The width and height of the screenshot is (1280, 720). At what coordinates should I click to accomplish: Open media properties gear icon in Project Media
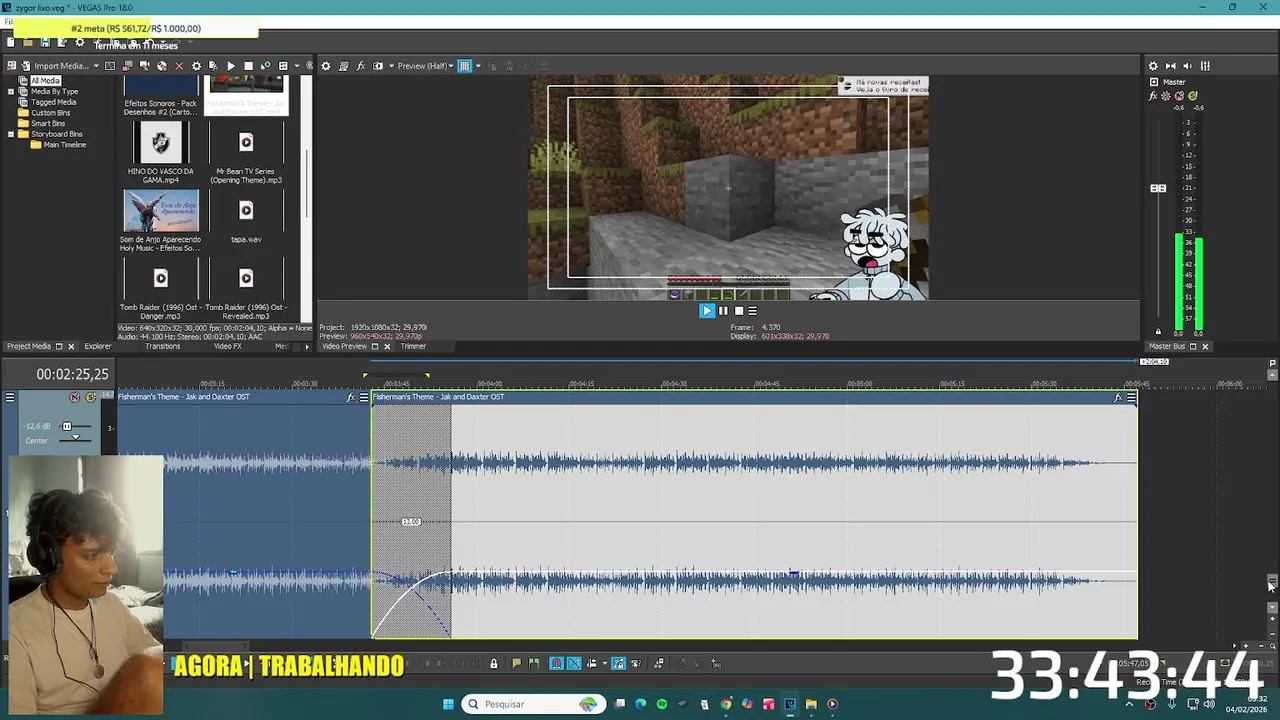196,66
